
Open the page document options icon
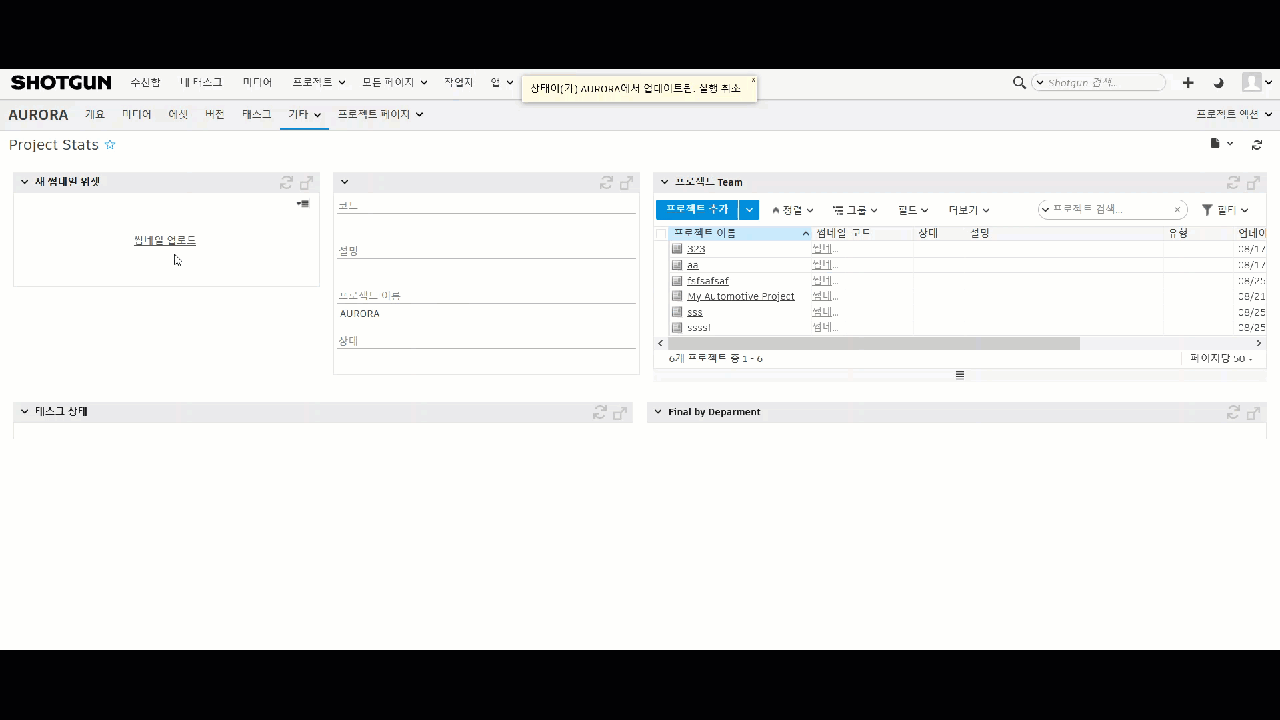(1215, 144)
